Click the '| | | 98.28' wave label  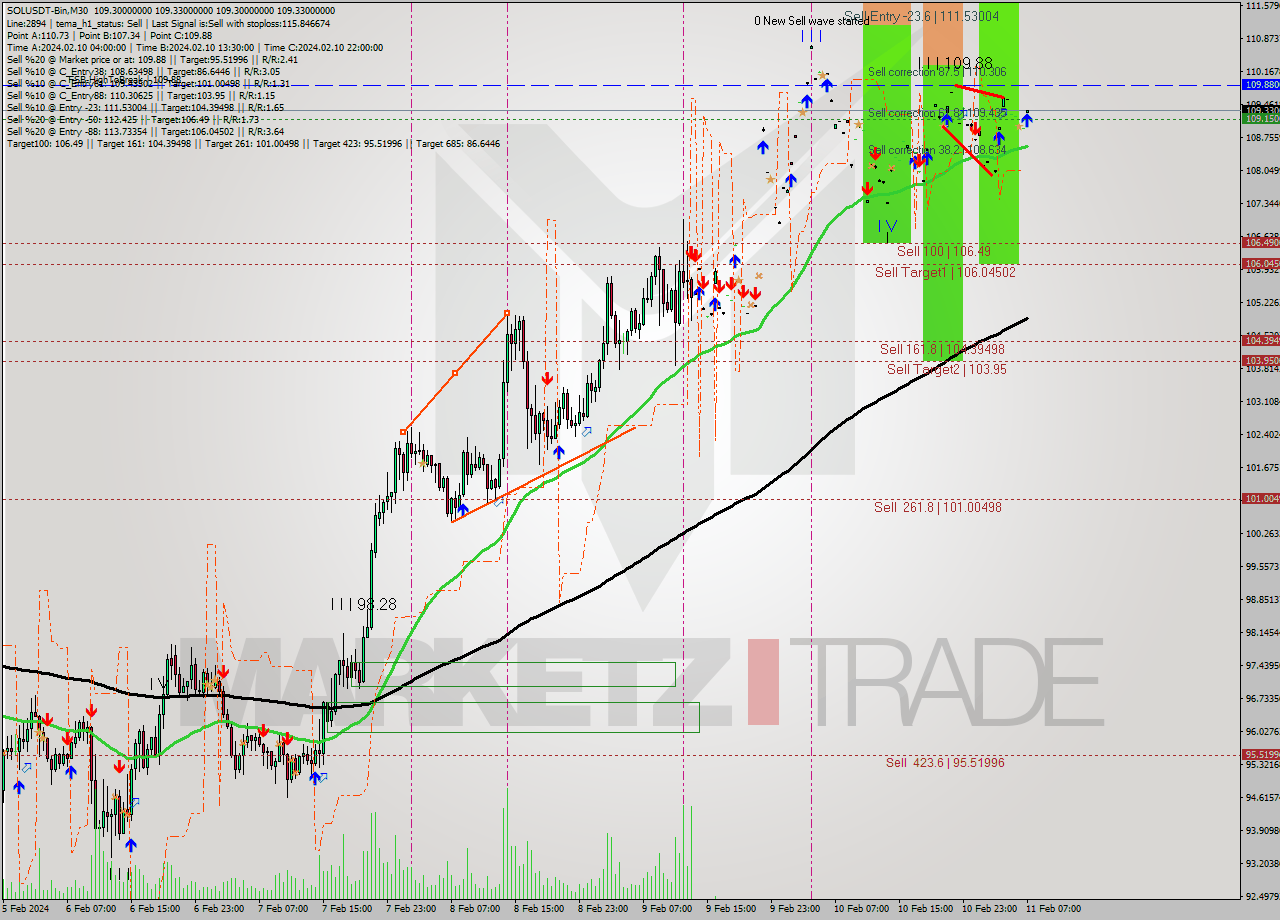pyautogui.click(x=363, y=605)
